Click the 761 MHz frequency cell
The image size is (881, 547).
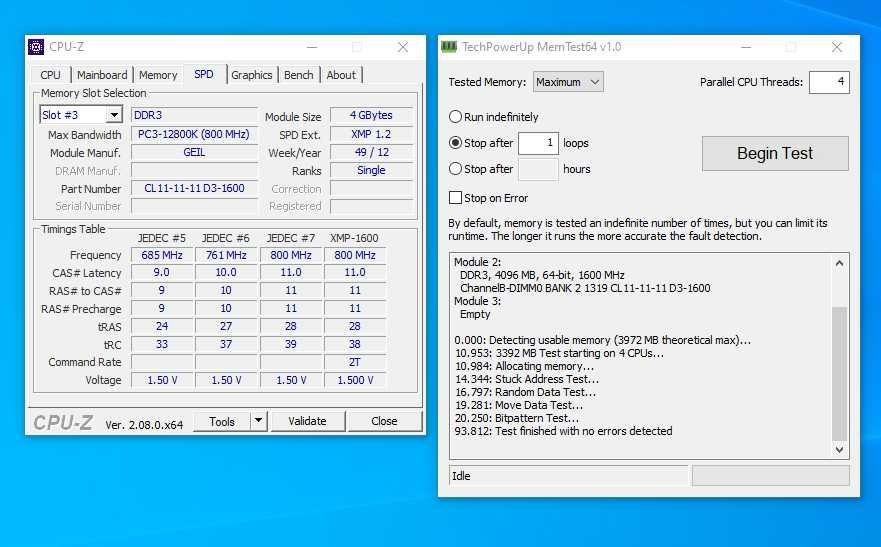tap(226, 255)
